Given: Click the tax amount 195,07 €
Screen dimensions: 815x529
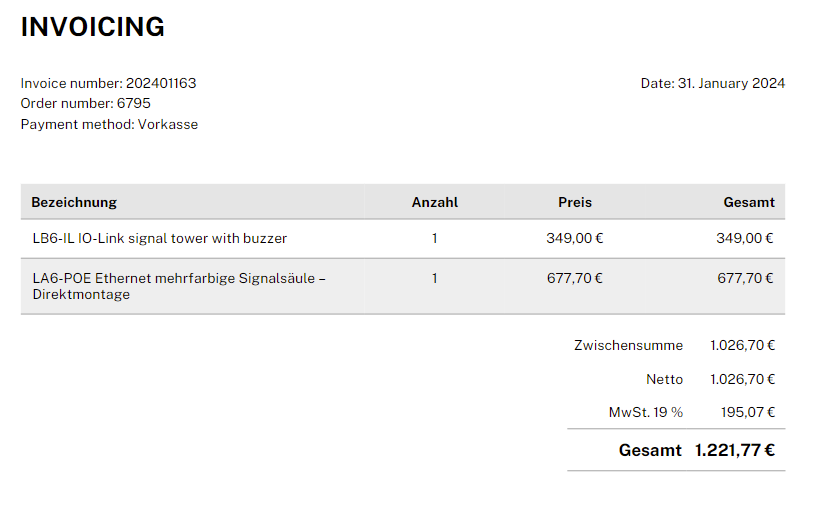Looking at the screenshot, I should pyautogui.click(x=747, y=412).
